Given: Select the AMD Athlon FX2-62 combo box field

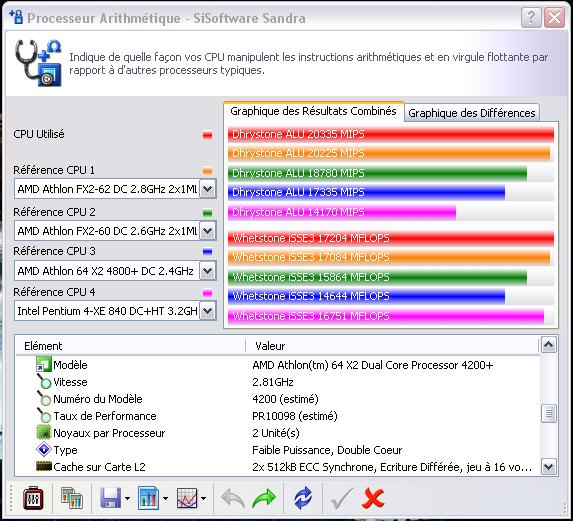Looking at the screenshot, I should coord(115,189).
